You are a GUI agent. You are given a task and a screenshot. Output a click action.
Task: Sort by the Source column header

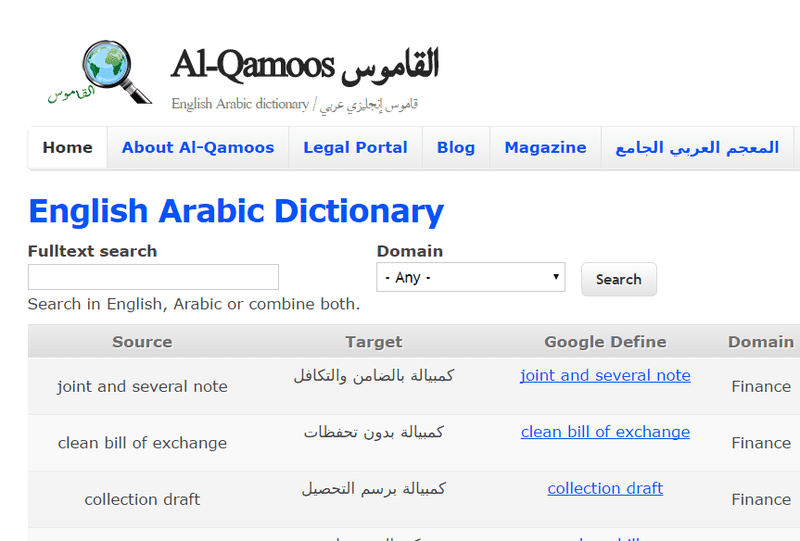(x=142, y=342)
